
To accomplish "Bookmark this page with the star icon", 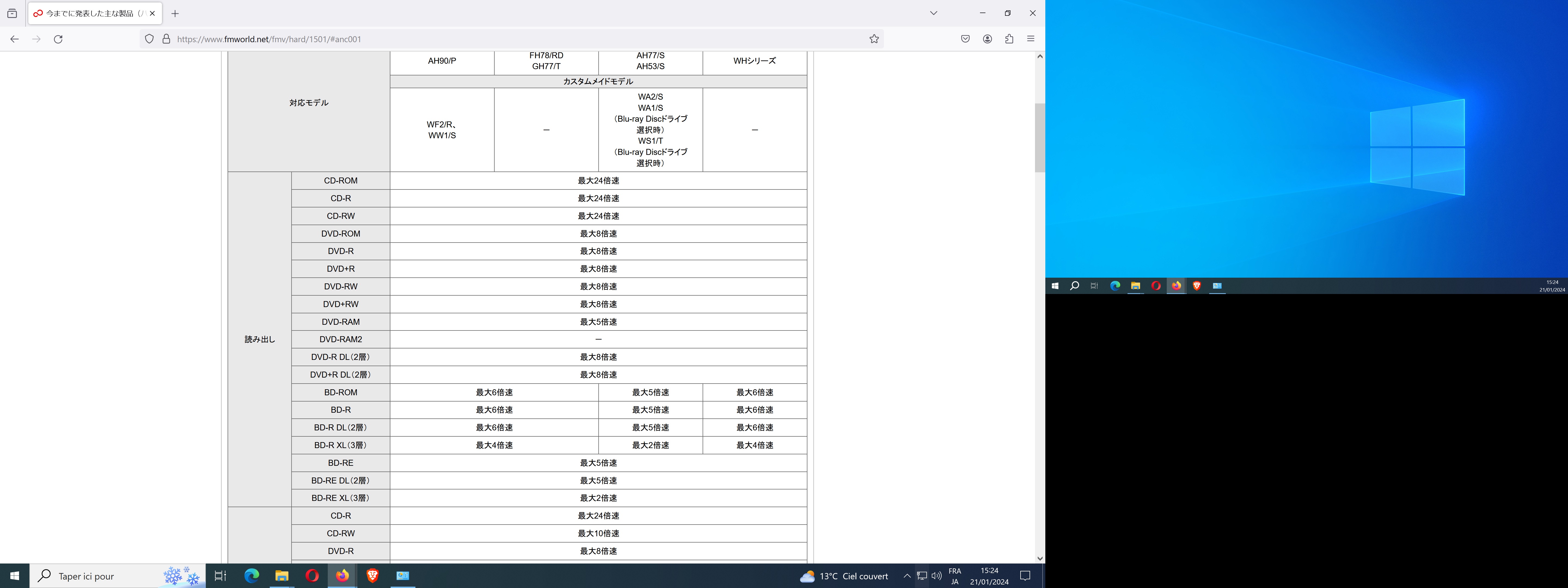I will click(874, 39).
